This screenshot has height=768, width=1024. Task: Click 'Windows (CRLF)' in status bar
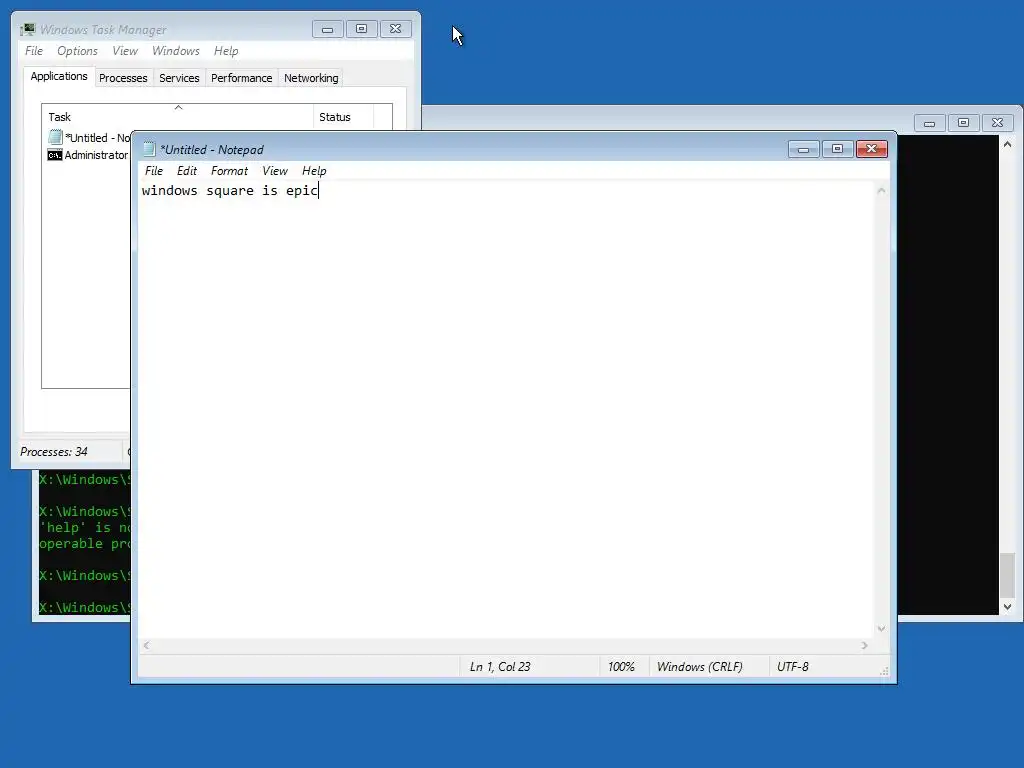[699, 667]
